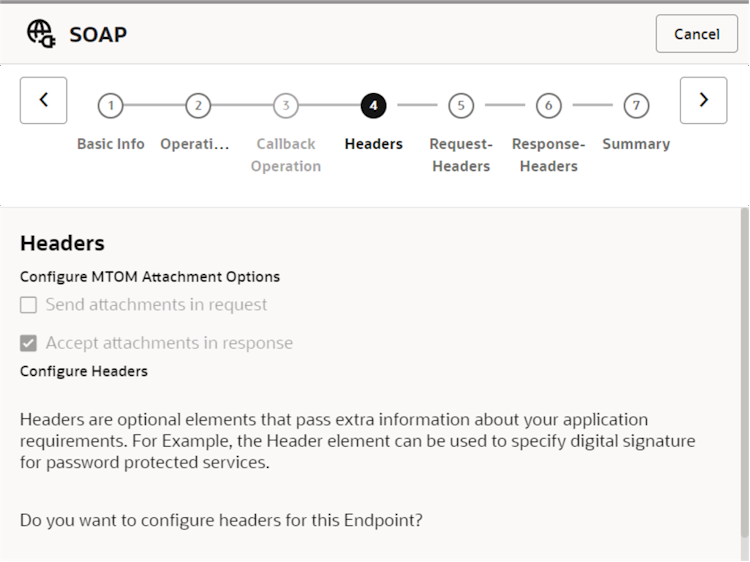The height and width of the screenshot is (562, 750).
Task: Jump to step 6 circle
Action: tap(548, 105)
